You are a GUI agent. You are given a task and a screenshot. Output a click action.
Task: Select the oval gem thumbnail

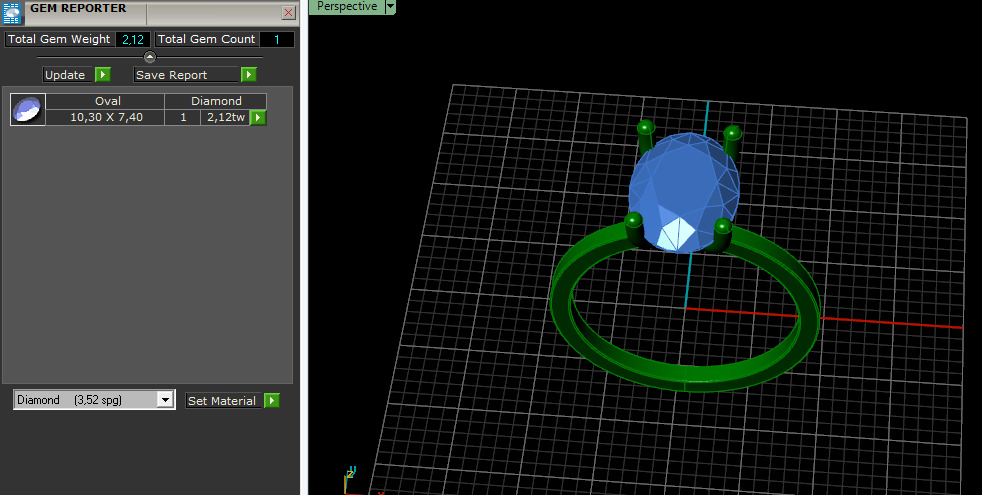click(28, 110)
